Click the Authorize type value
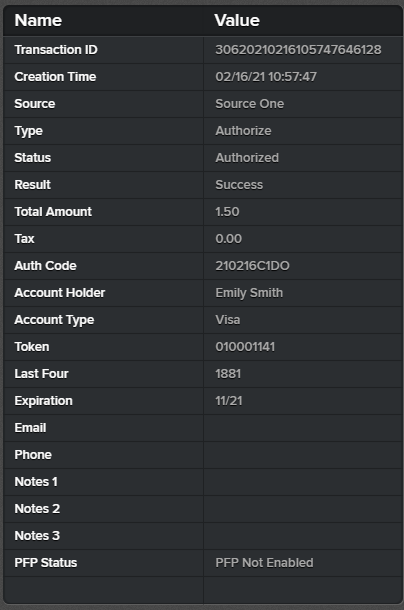The height and width of the screenshot is (610, 404). (243, 131)
